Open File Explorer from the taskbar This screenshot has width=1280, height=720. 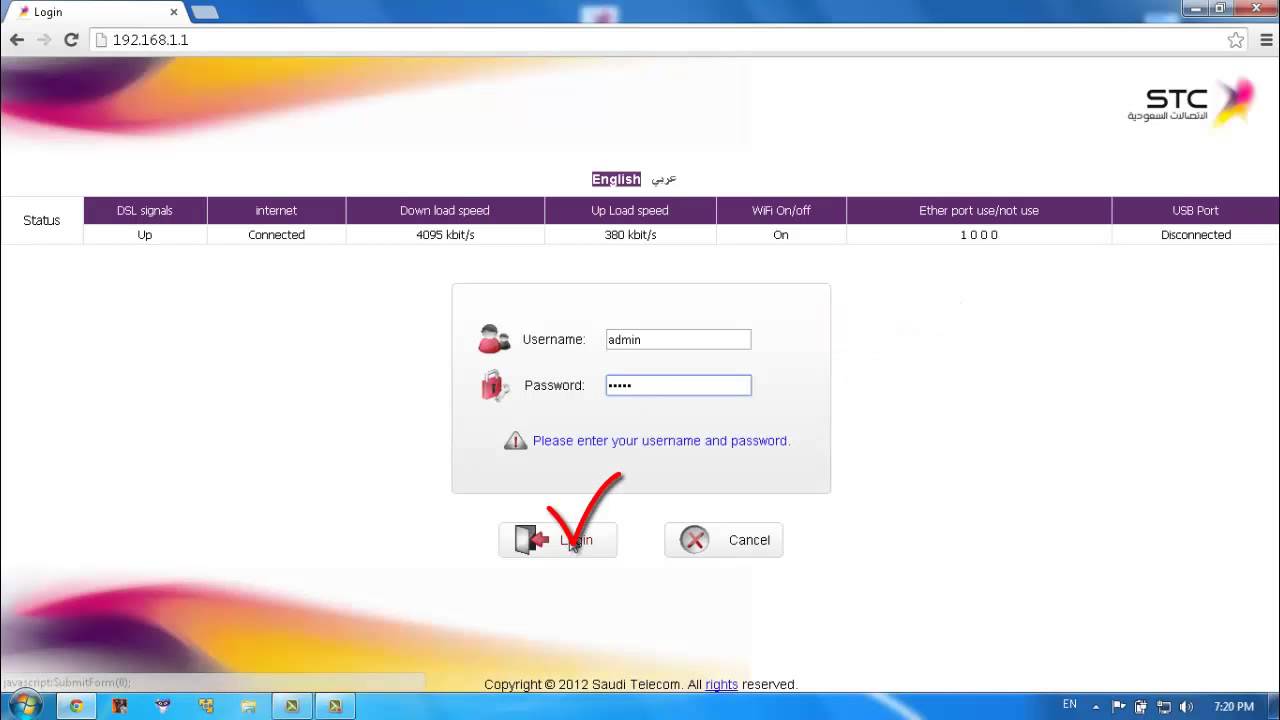[249, 706]
